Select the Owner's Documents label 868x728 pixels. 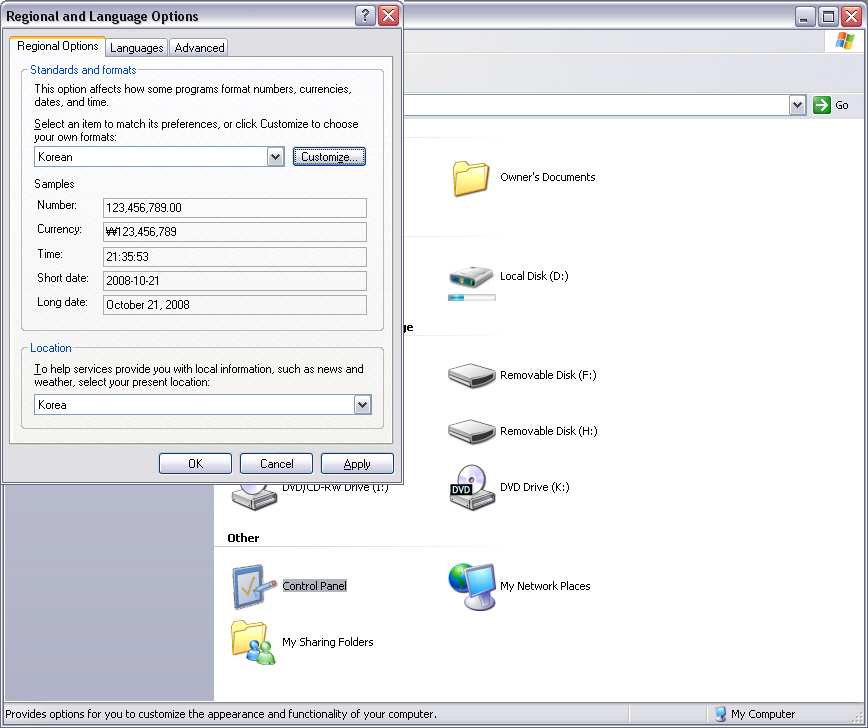(x=547, y=178)
